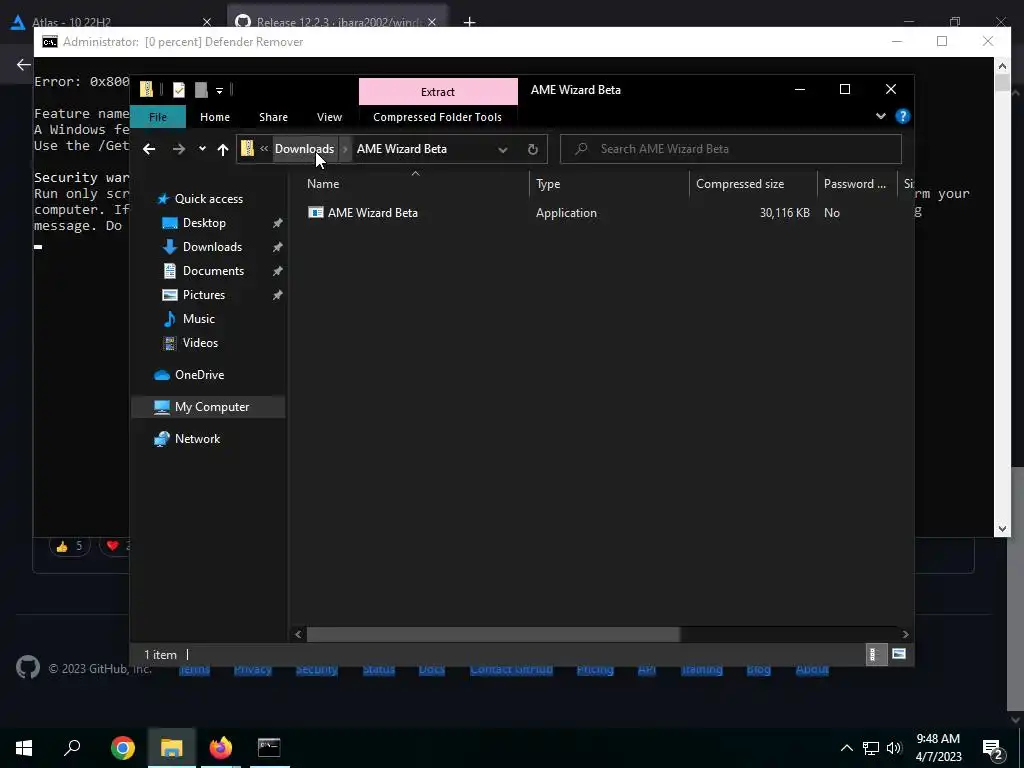Go back in File Explorer
The height and width of the screenshot is (768, 1024).
point(149,149)
